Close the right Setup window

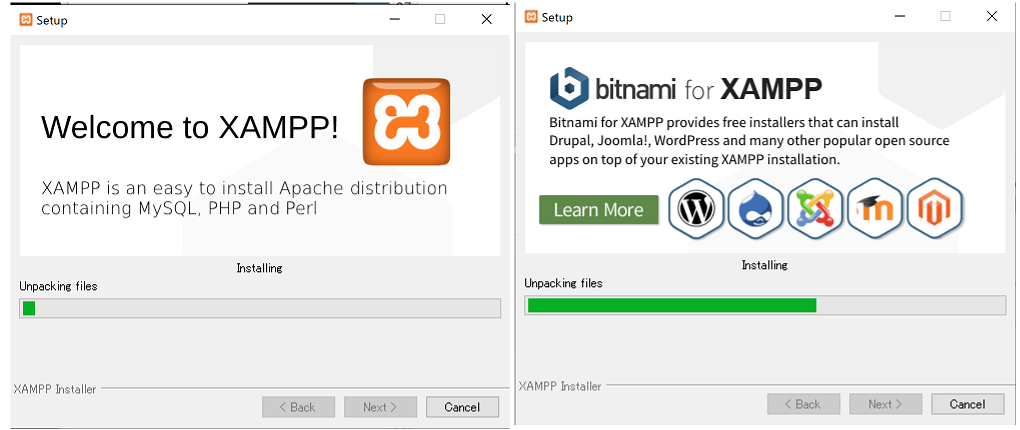point(992,16)
